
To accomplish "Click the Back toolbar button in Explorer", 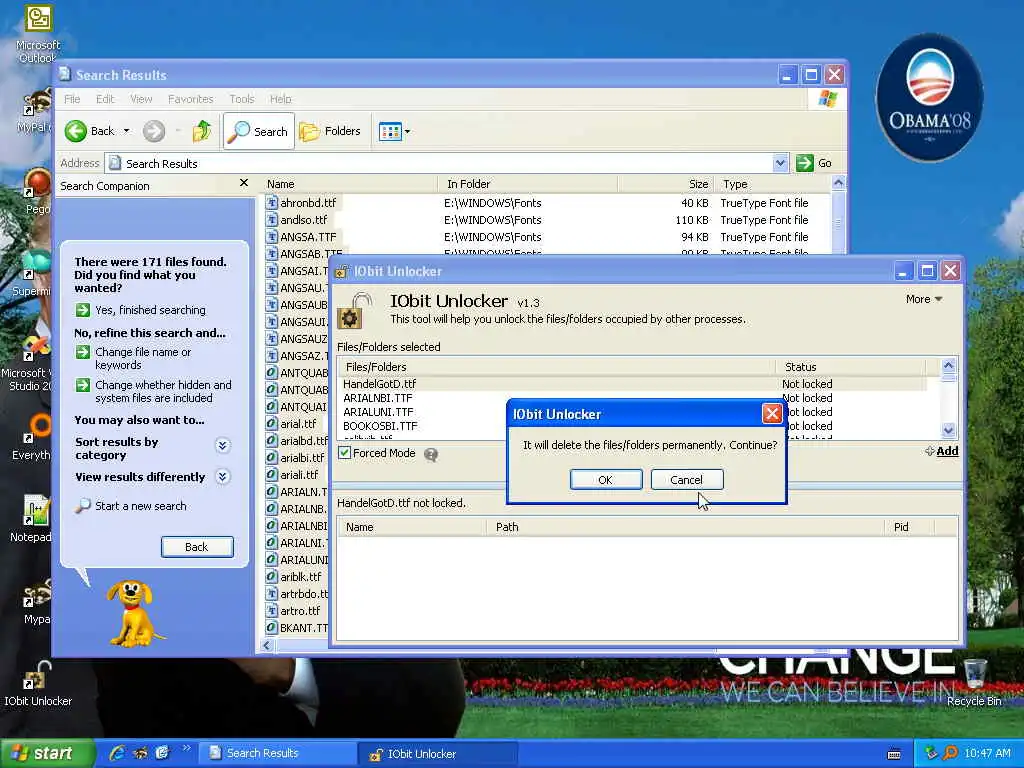I will tap(90, 131).
